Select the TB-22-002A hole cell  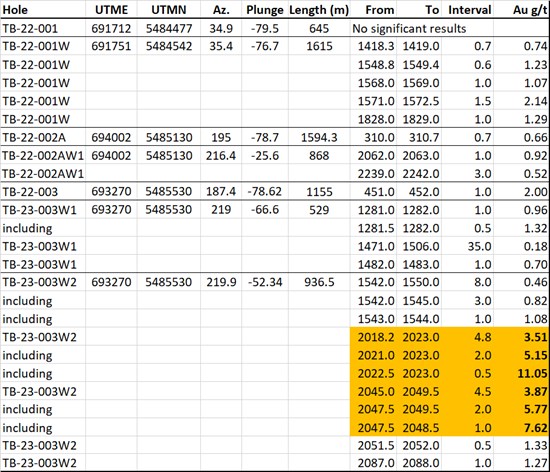34,137
